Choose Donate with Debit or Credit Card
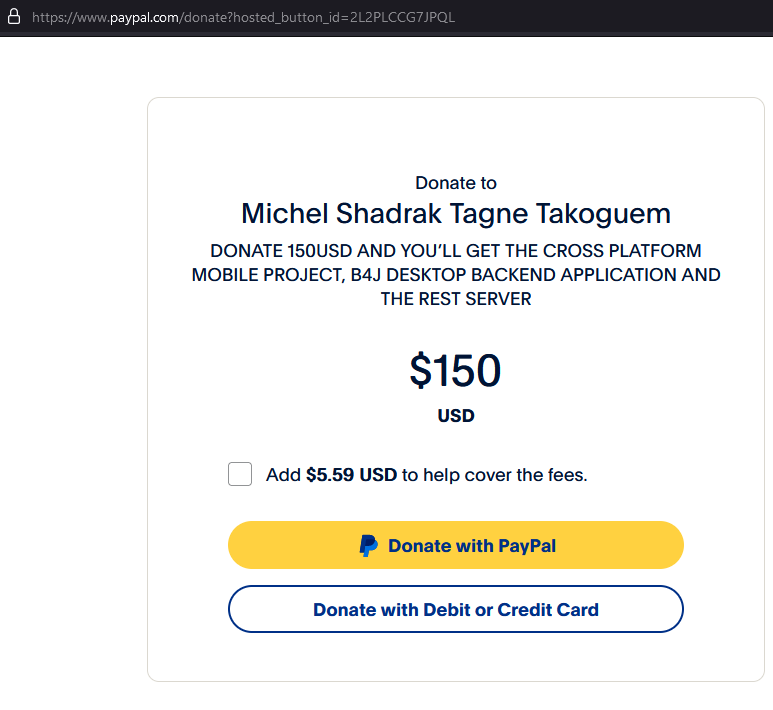 tap(455, 609)
